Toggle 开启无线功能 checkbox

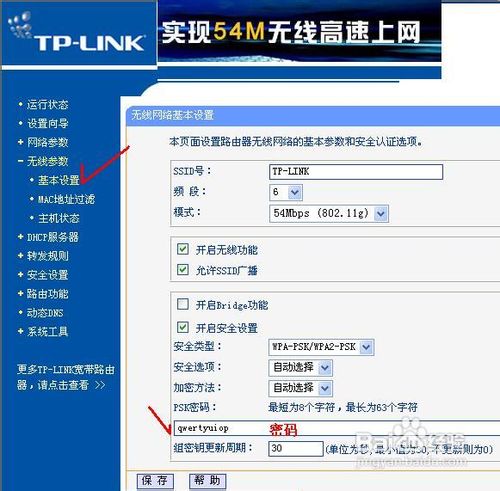[183, 249]
